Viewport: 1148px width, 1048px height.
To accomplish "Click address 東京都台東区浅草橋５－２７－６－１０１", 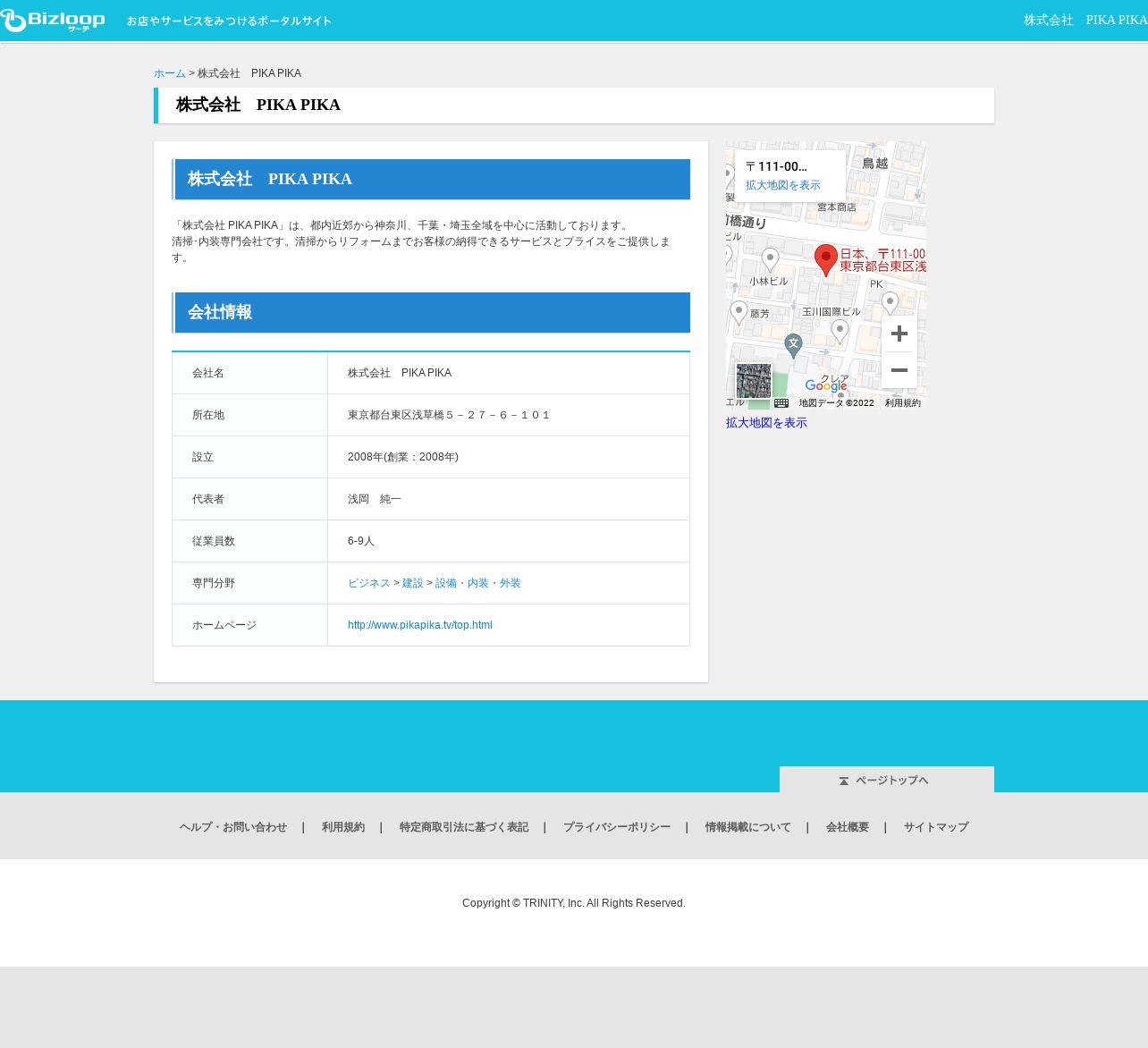I will click(450, 415).
